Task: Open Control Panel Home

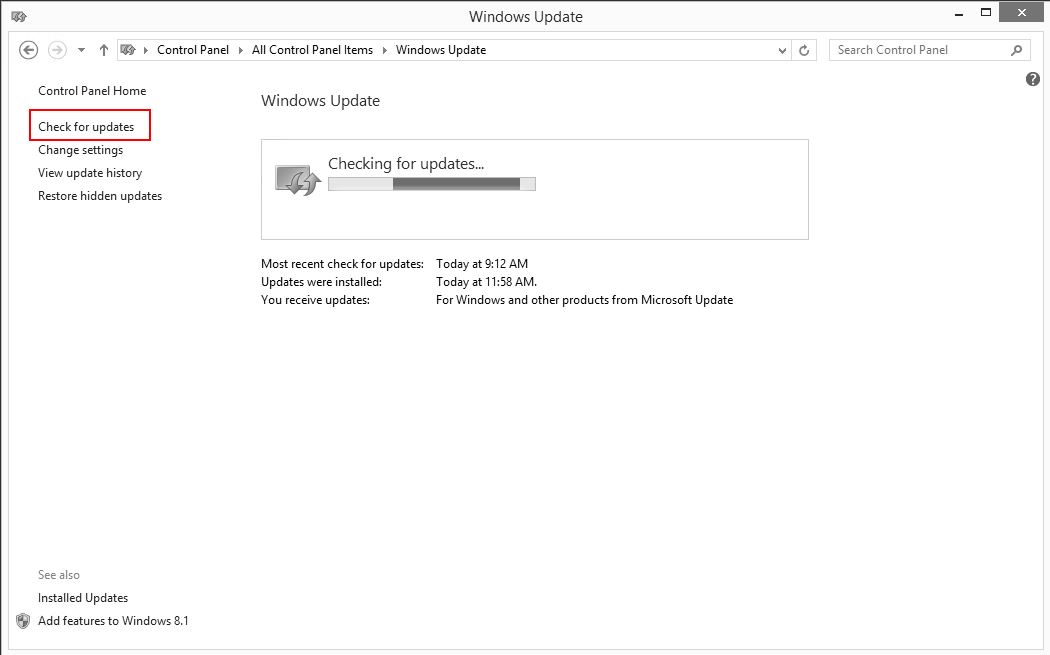Action: point(92,91)
